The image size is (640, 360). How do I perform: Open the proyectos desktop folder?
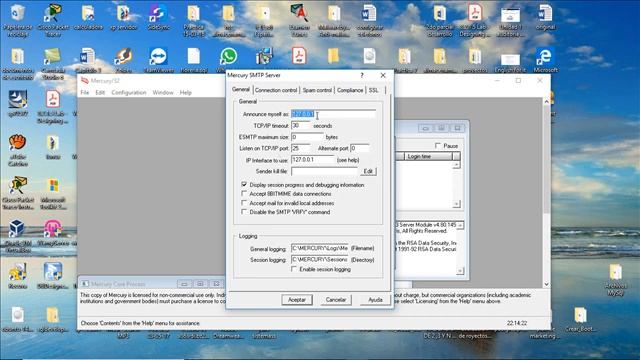point(475,57)
